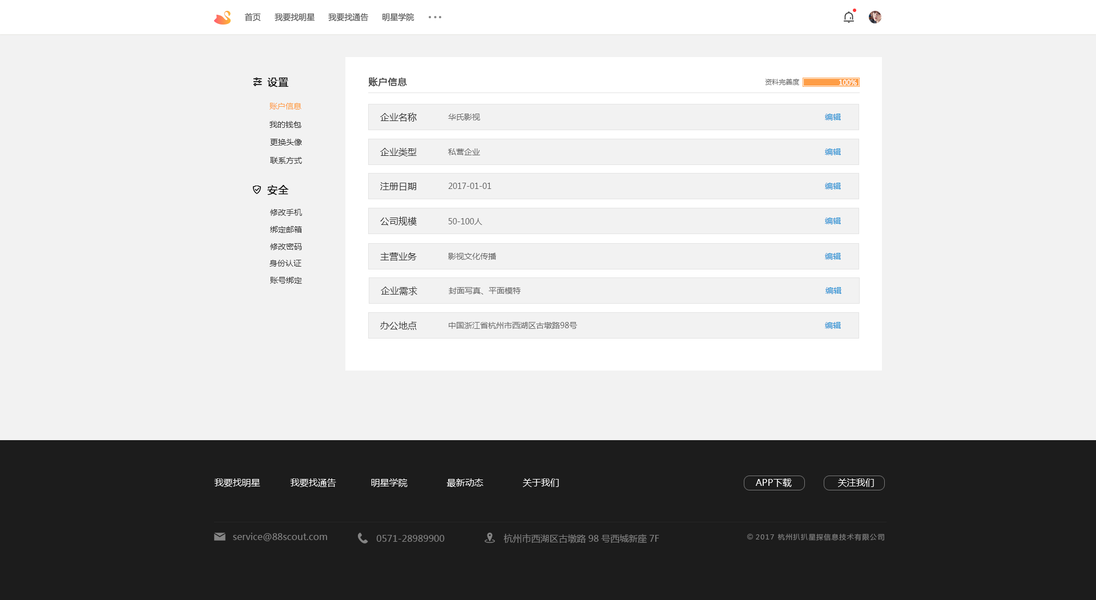The width and height of the screenshot is (1096, 600).
Task: Click the footer location pin icon
Action: pos(489,538)
